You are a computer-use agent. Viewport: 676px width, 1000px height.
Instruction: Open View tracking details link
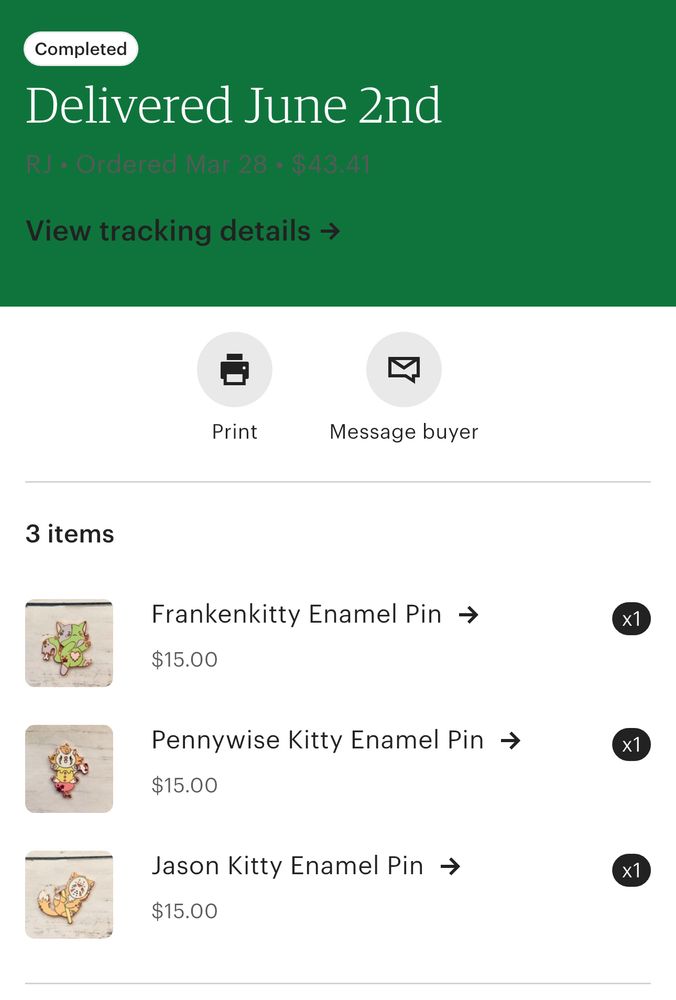pos(167,231)
